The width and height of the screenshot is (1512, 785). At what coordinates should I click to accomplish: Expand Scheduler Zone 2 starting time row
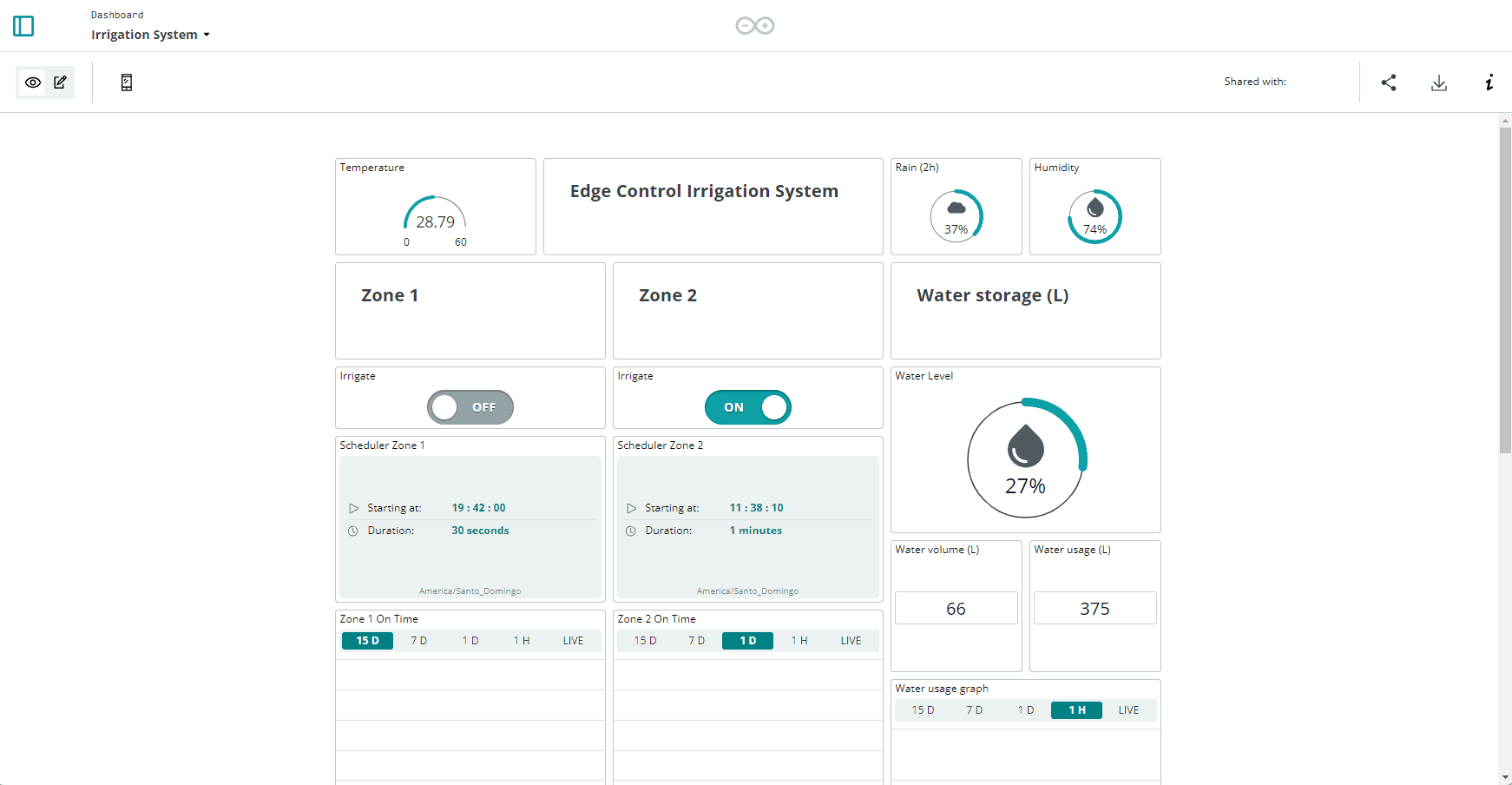pos(631,508)
